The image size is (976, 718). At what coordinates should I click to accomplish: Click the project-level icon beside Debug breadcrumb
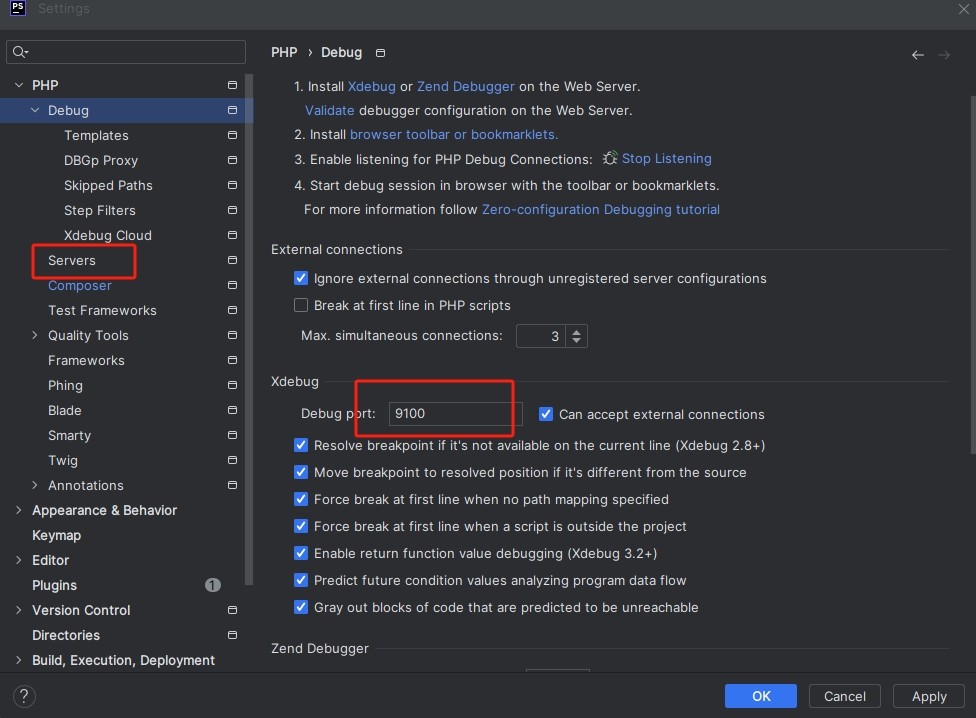coord(380,53)
